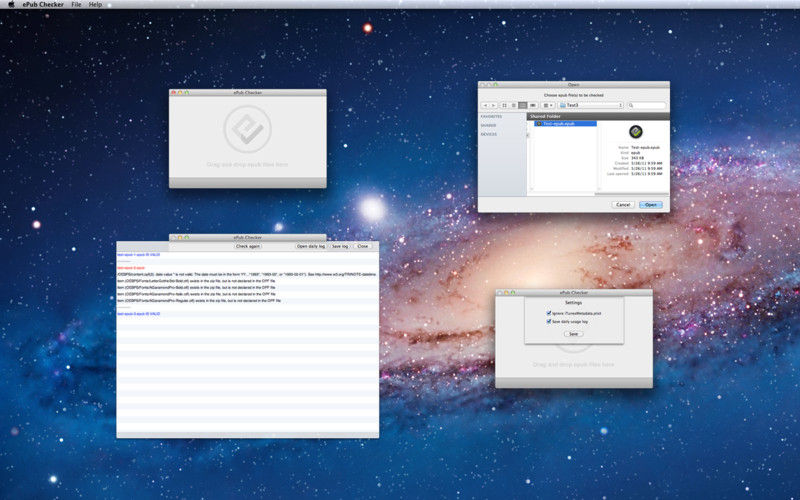Select the LetterGothicStd-Bold.otf warning line
Screen dimensions: 800x500
pyautogui.click(x=196, y=281)
